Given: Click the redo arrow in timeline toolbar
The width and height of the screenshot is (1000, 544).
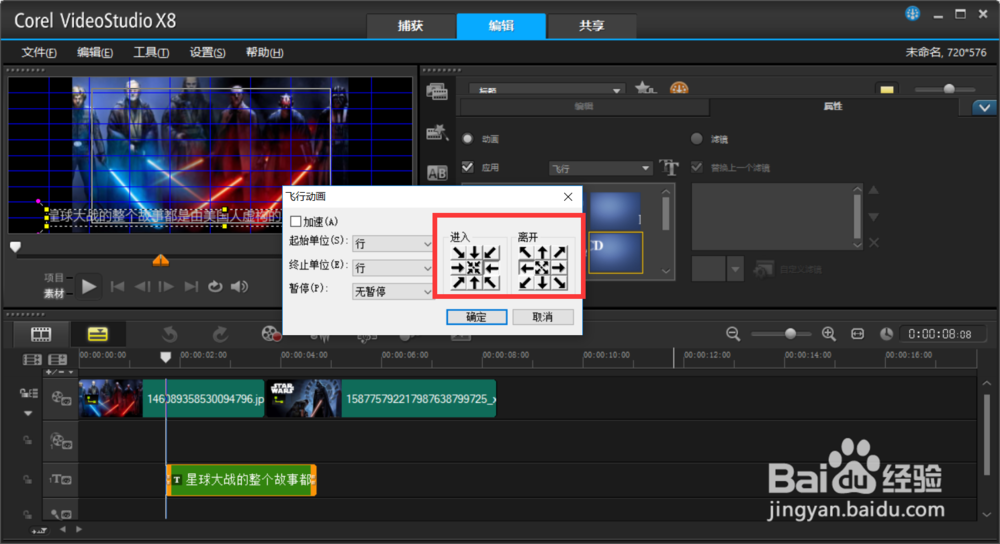Looking at the screenshot, I should coord(220,334).
